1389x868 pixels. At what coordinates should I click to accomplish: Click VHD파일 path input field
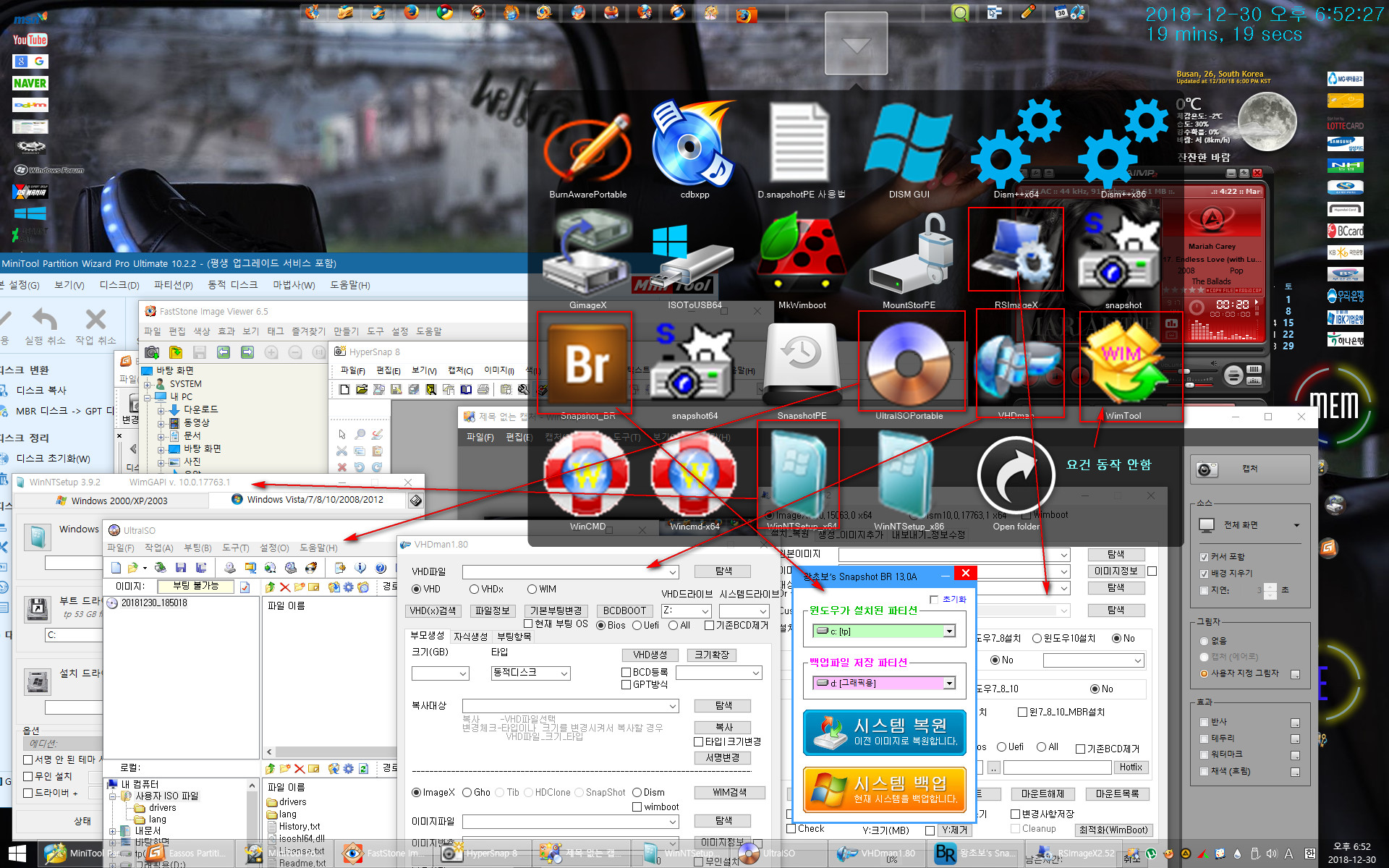coord(570,571)
